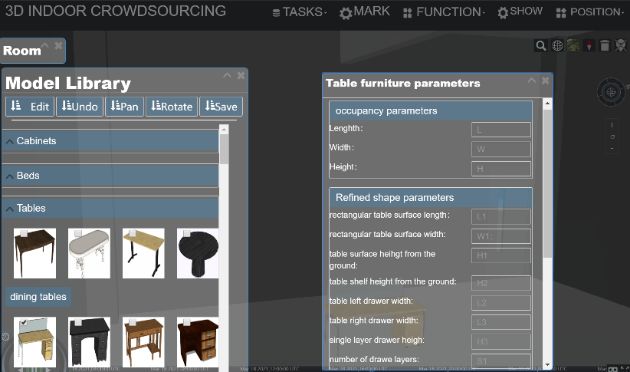Click the dining tables category label
Viewport: 630px width, 372px height.
point(38,297)
